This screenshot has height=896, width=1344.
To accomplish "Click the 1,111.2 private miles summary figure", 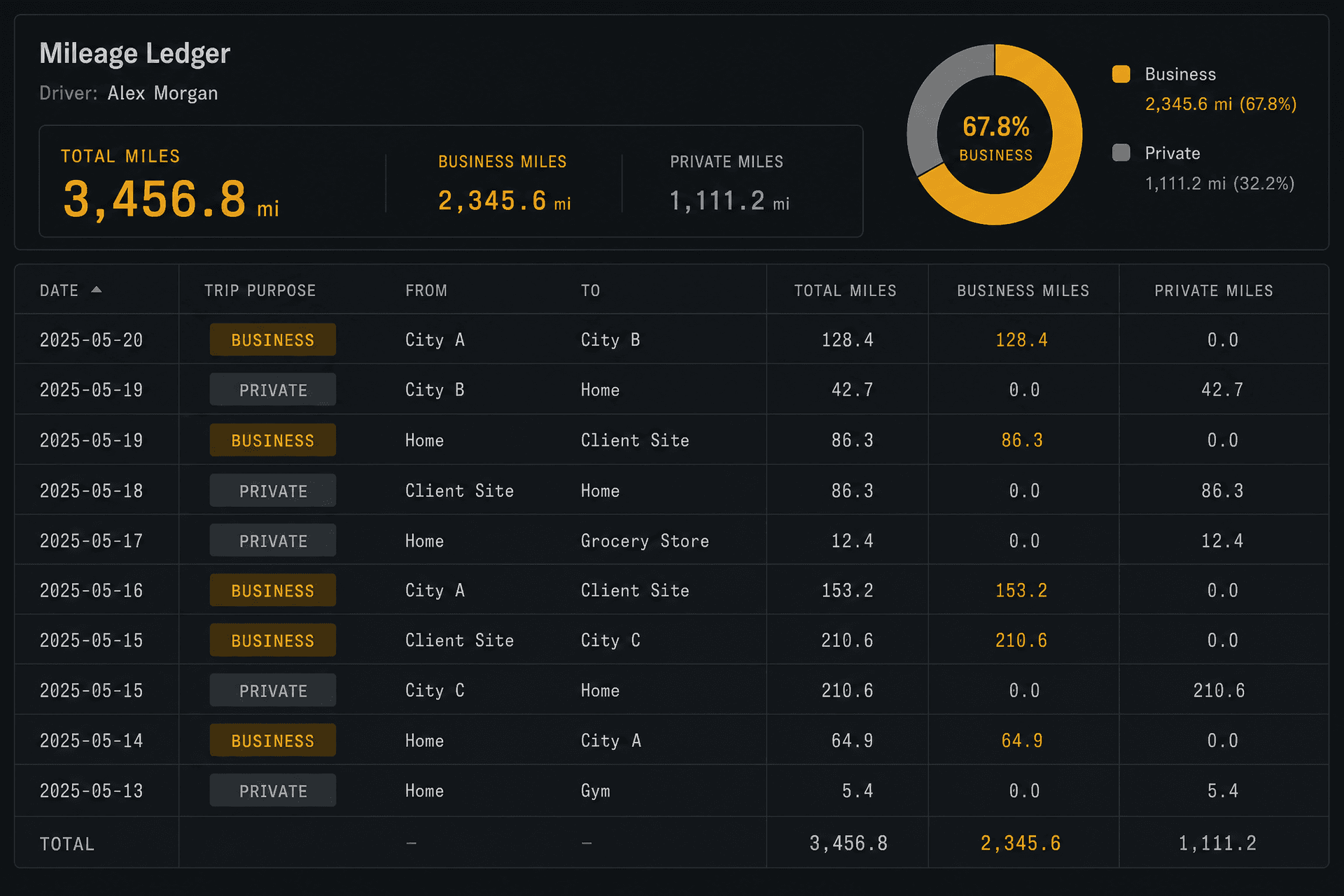I will pos(717,201).
